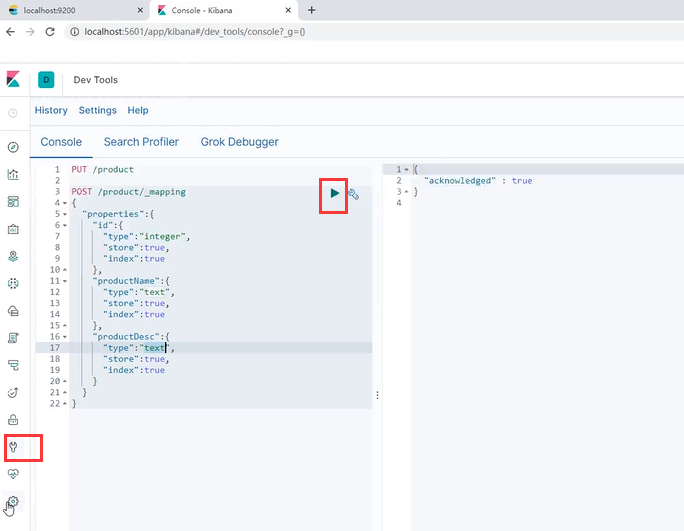Collapse id fold arrow at line 6
This screenshot has width=684, height=531.
65,225
